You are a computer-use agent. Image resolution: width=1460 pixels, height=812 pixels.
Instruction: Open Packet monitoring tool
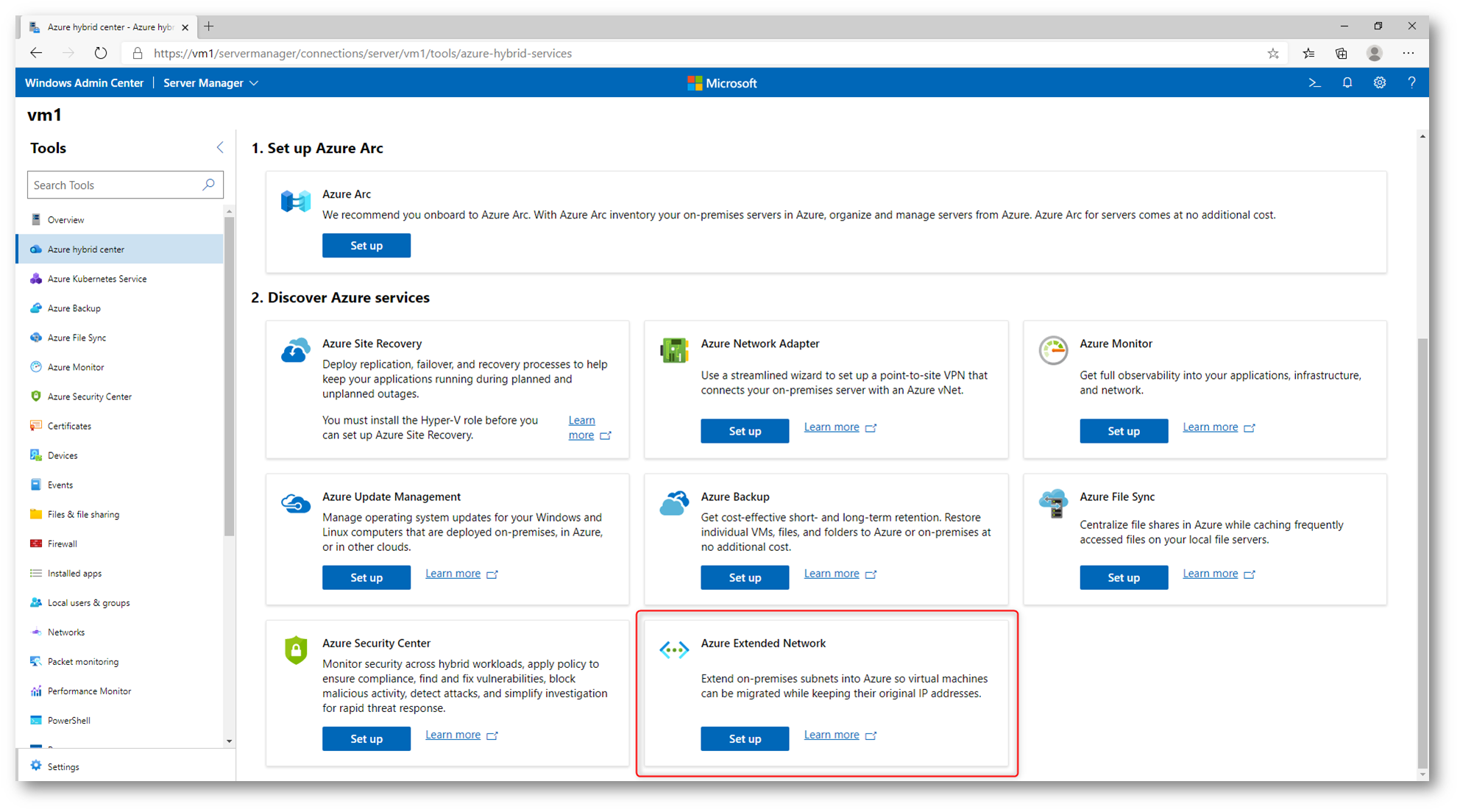pyautogui.click(x=121, y=661)
